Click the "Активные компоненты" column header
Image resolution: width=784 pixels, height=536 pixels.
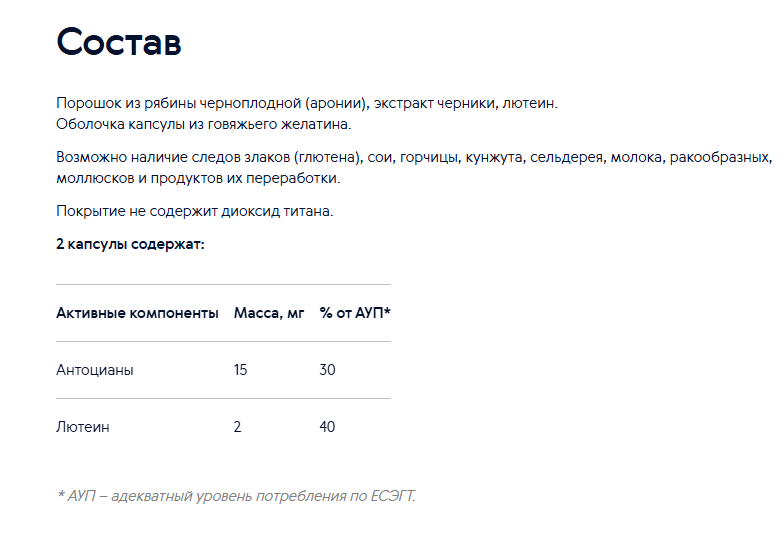tap(137, 313)
